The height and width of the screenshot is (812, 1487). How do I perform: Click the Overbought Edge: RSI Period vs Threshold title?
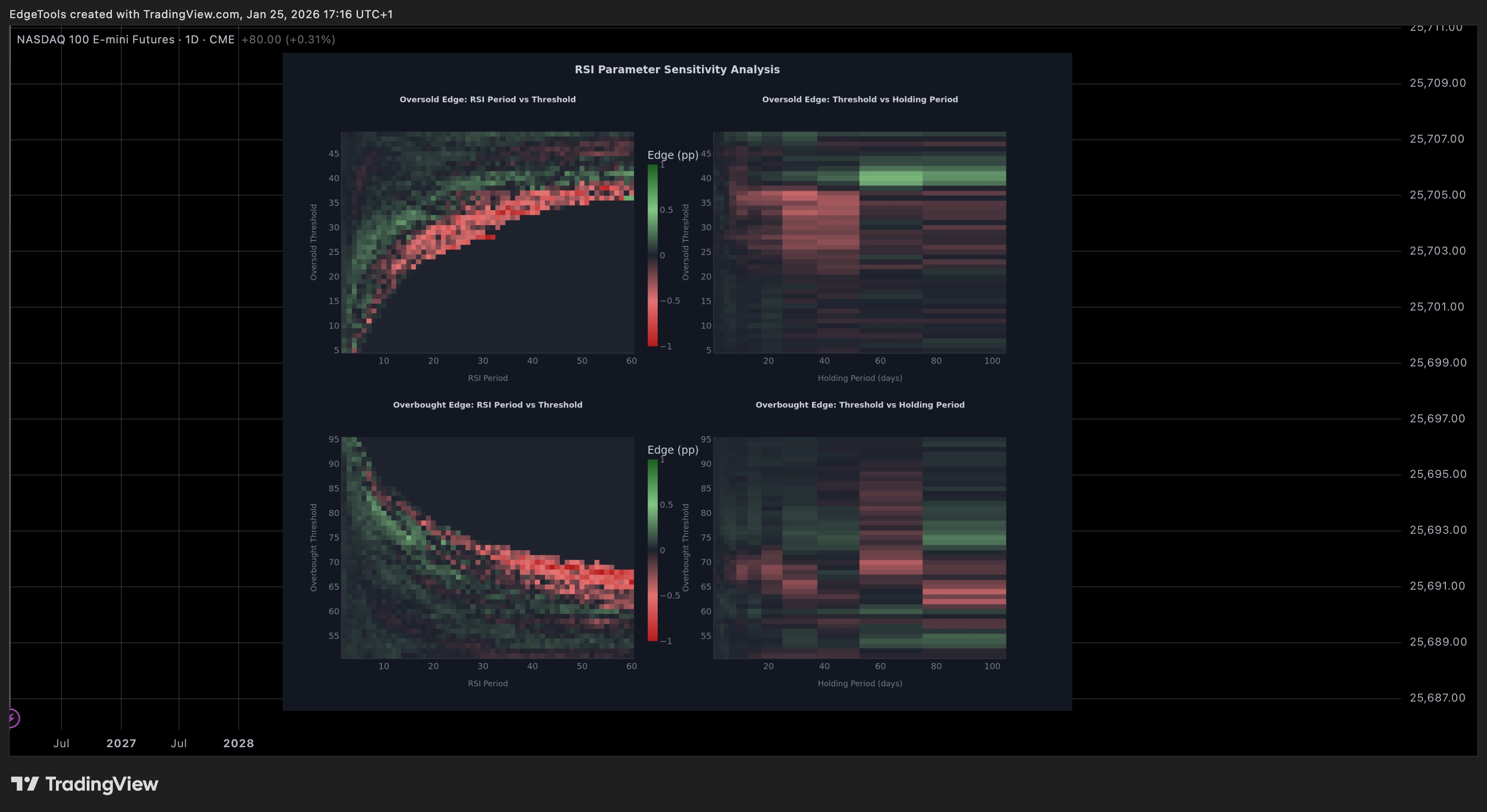click(488, 405)
